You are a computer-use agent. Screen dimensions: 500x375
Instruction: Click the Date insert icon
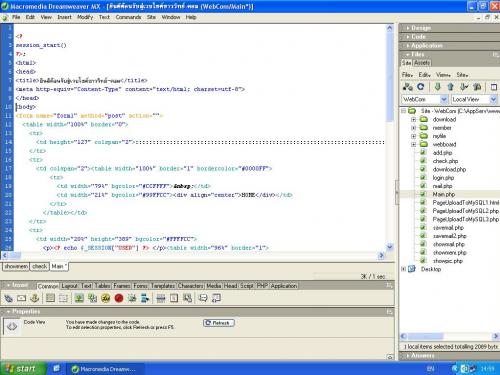click(174, 298)
